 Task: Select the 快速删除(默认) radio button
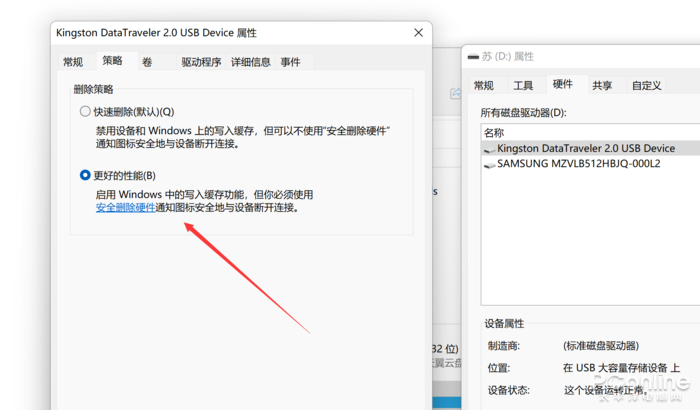(85, 111)
